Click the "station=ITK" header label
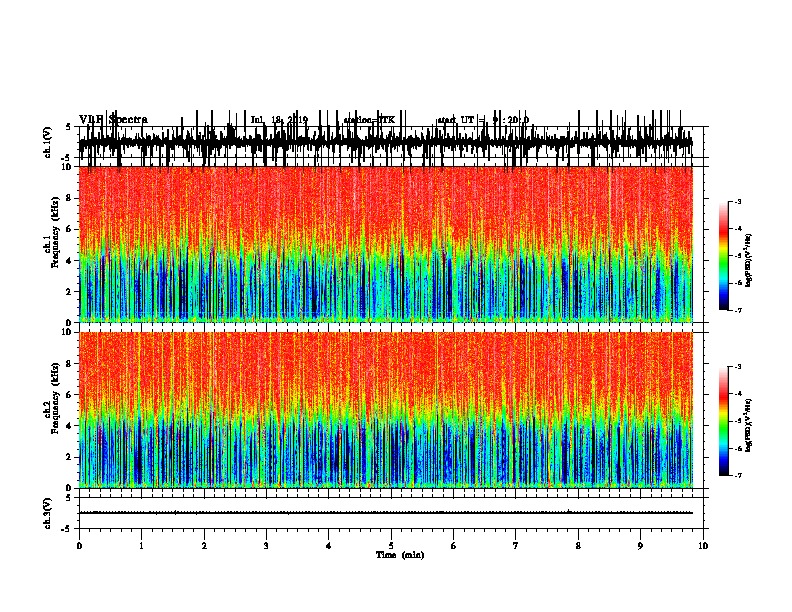This screenshot has height=612, width=792. click(369, 120)
